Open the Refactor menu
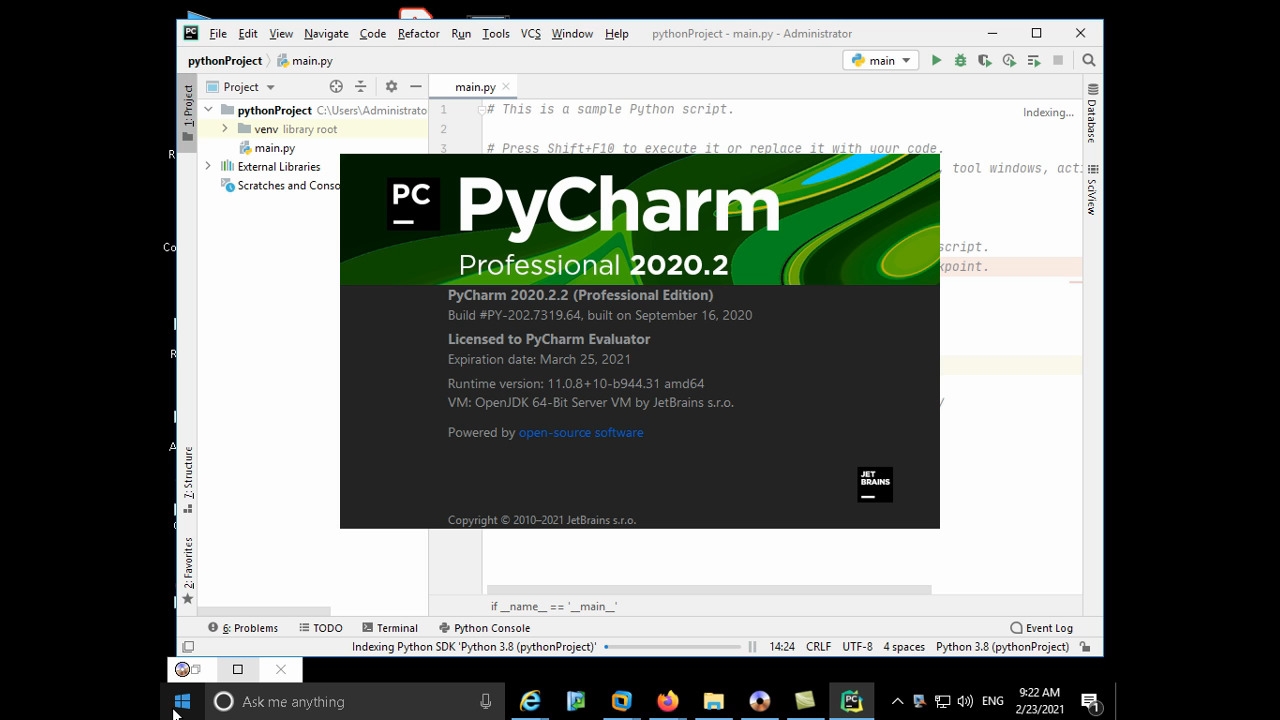This screenshot has height=720, width=1280. [418, 34]
